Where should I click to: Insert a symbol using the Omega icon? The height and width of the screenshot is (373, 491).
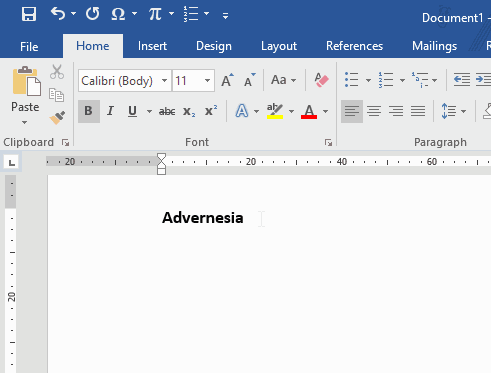tap(118, 14)
